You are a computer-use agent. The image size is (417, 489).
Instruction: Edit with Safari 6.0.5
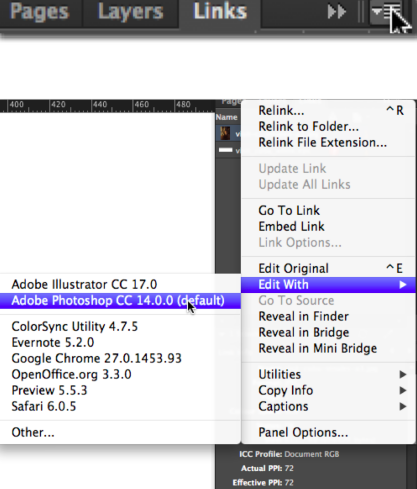[120, 406]
